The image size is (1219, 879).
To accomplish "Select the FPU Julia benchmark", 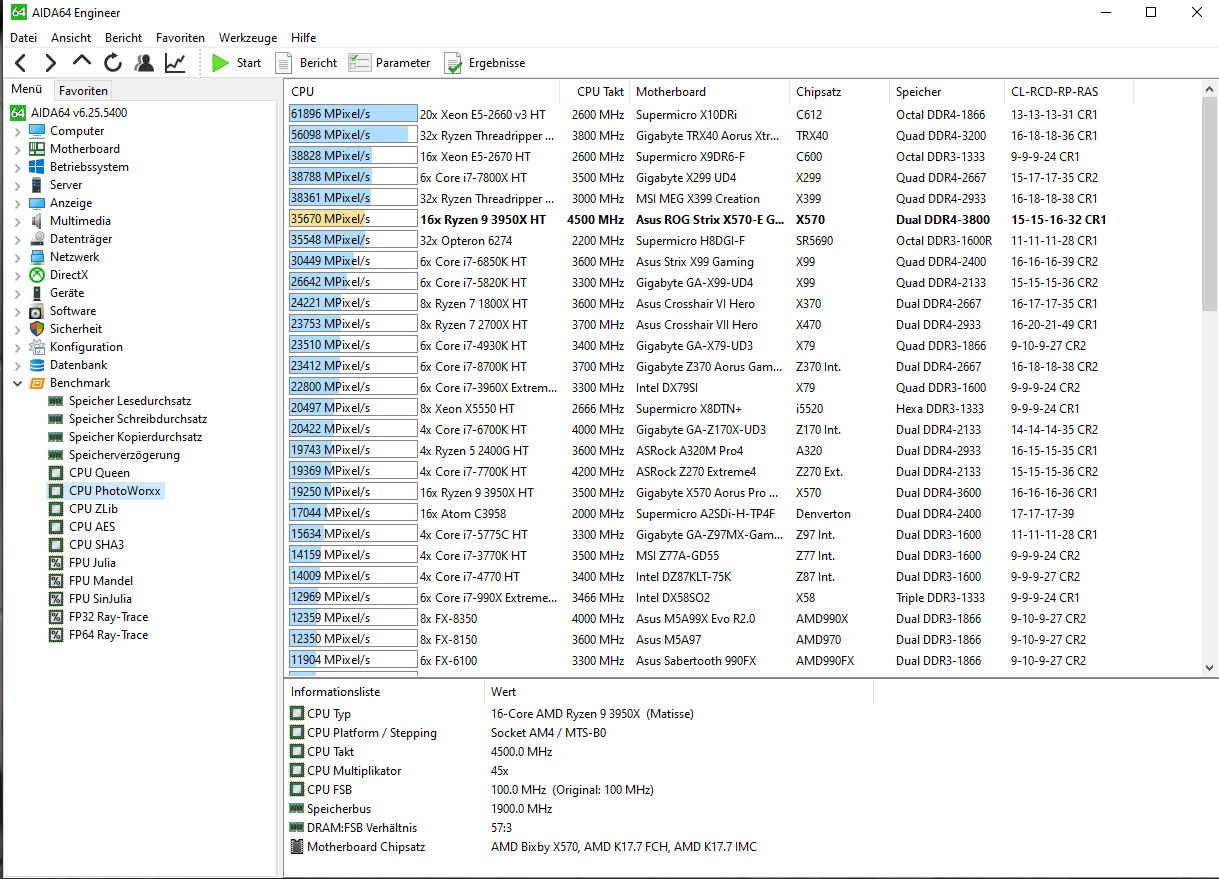I will point(92,563).
